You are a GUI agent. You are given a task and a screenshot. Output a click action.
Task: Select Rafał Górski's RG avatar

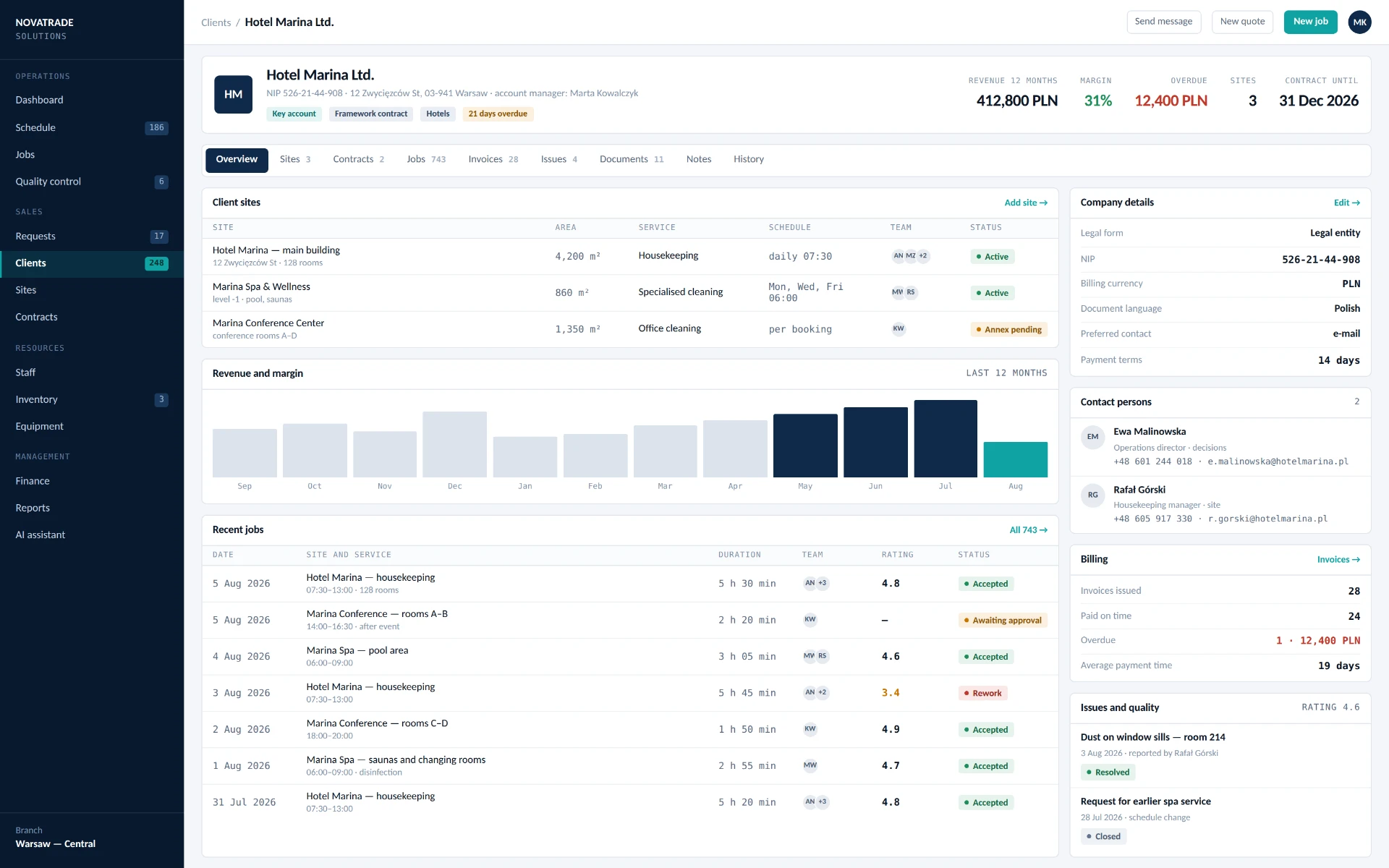click(1092, 495)
